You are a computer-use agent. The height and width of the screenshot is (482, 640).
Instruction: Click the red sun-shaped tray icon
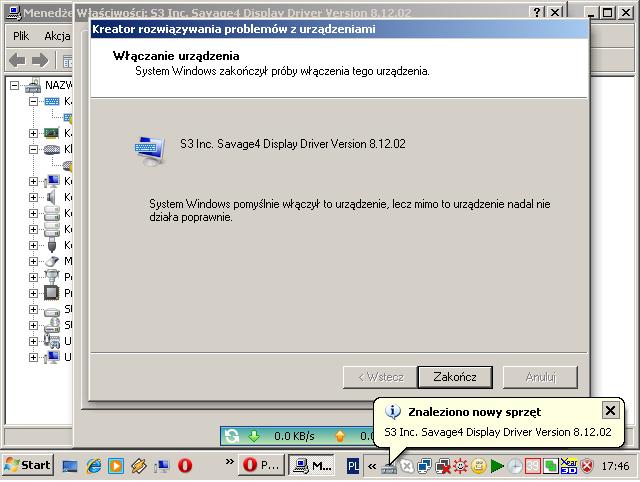[x=460, y=466]
